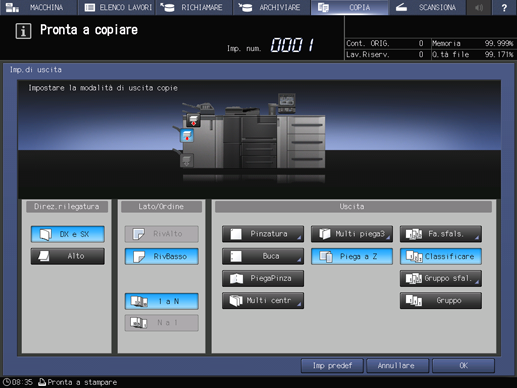This screenshot has height=388, width=517.
Task: Toggle Classificare sort mode
Action: [441, 256]
